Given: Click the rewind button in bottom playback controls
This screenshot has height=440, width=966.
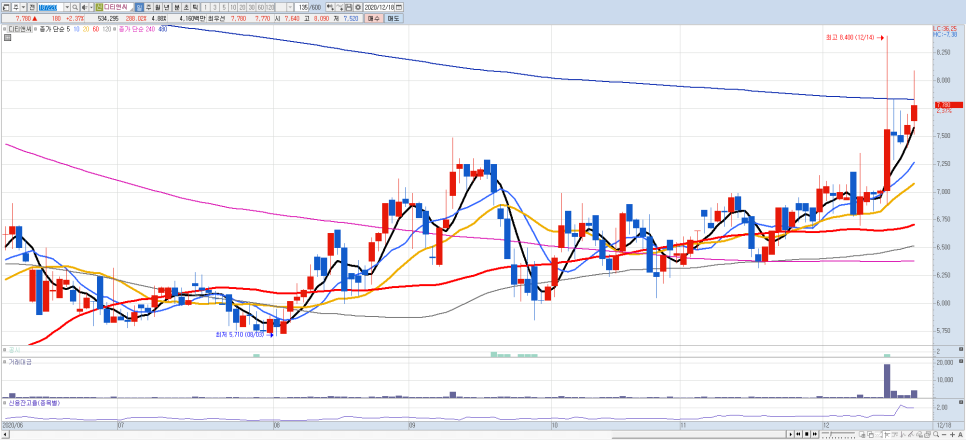Looking at the screenshot, I should tap(798, 434).
